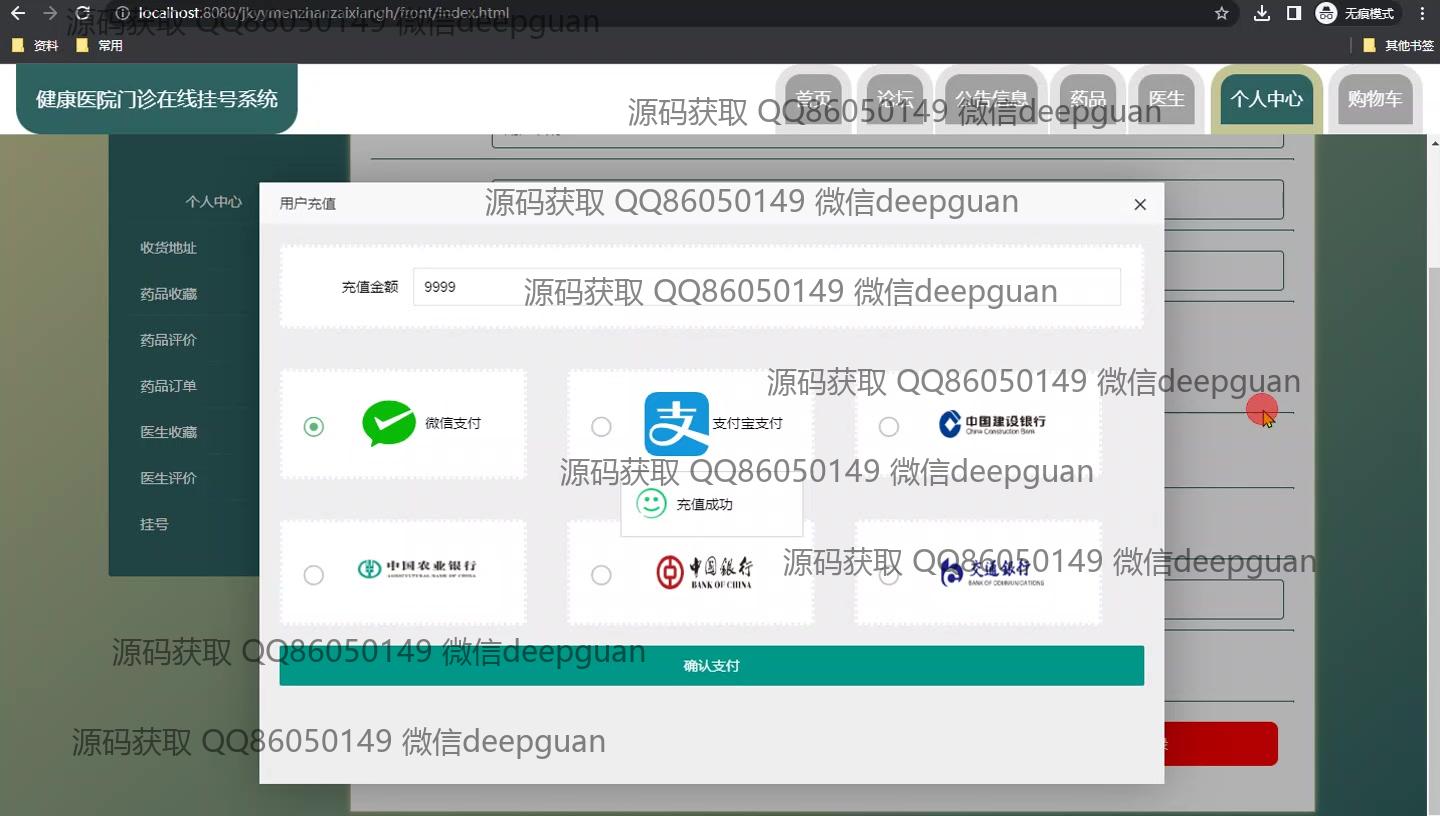
Task: Select Agricultural Bank of China radio button
Action: (314, 575)
